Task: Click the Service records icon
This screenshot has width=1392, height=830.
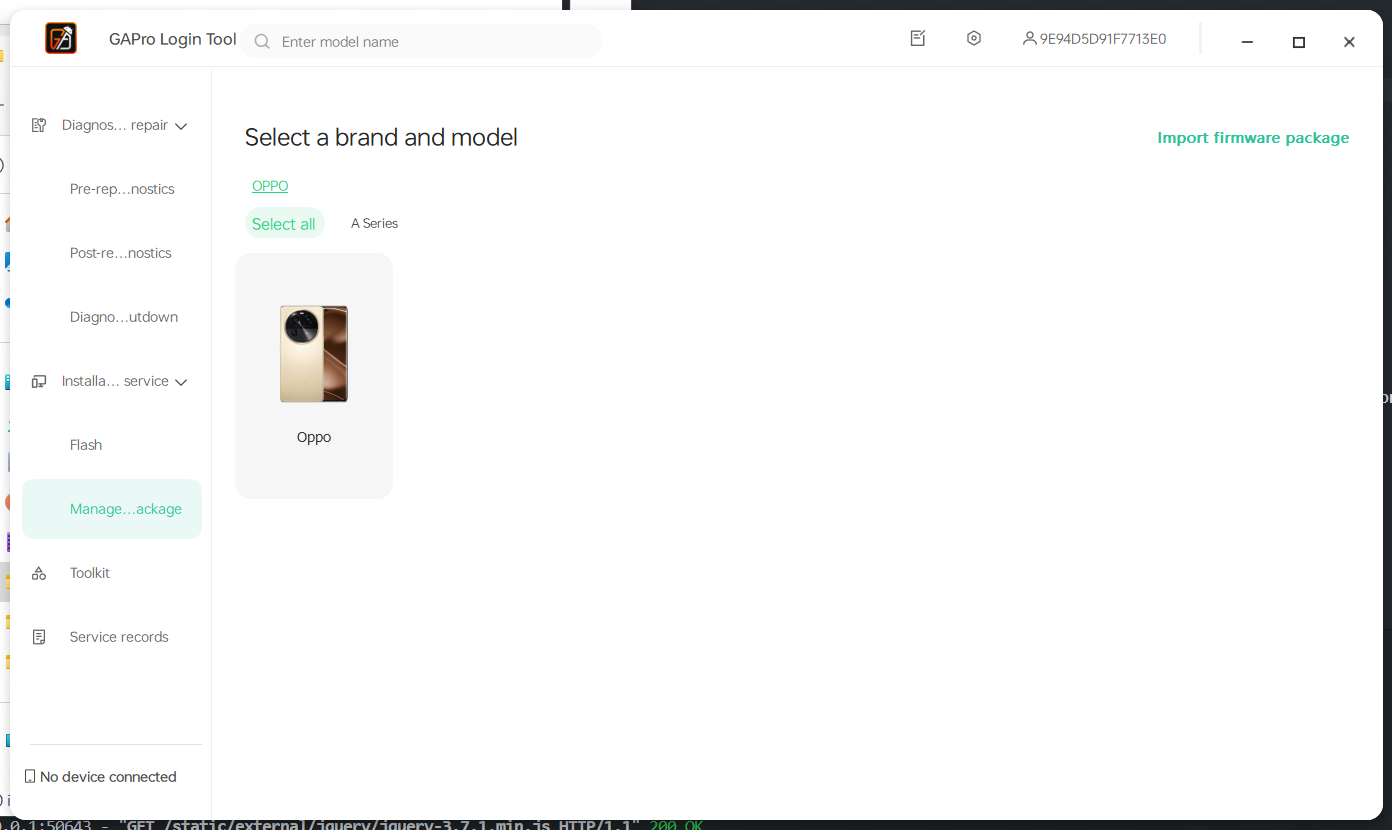Action: [x=39, y=637]
